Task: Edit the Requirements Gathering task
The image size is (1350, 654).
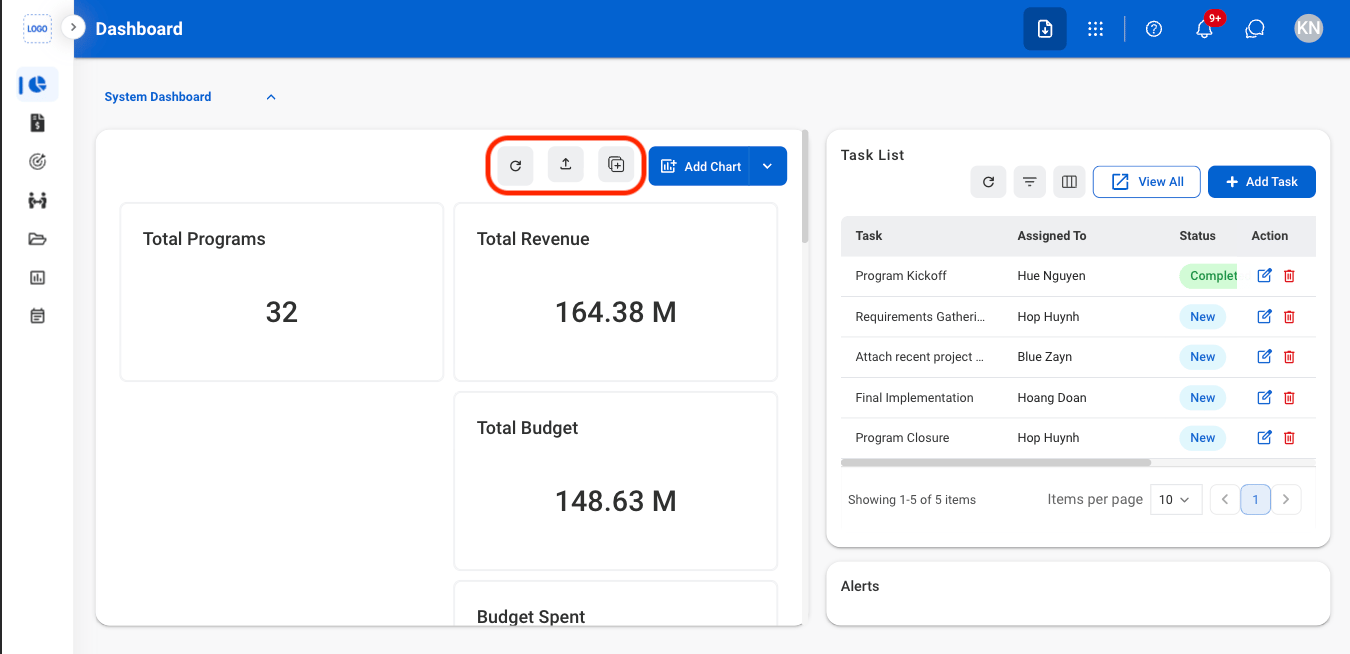Action: (x=1264, y=317)
